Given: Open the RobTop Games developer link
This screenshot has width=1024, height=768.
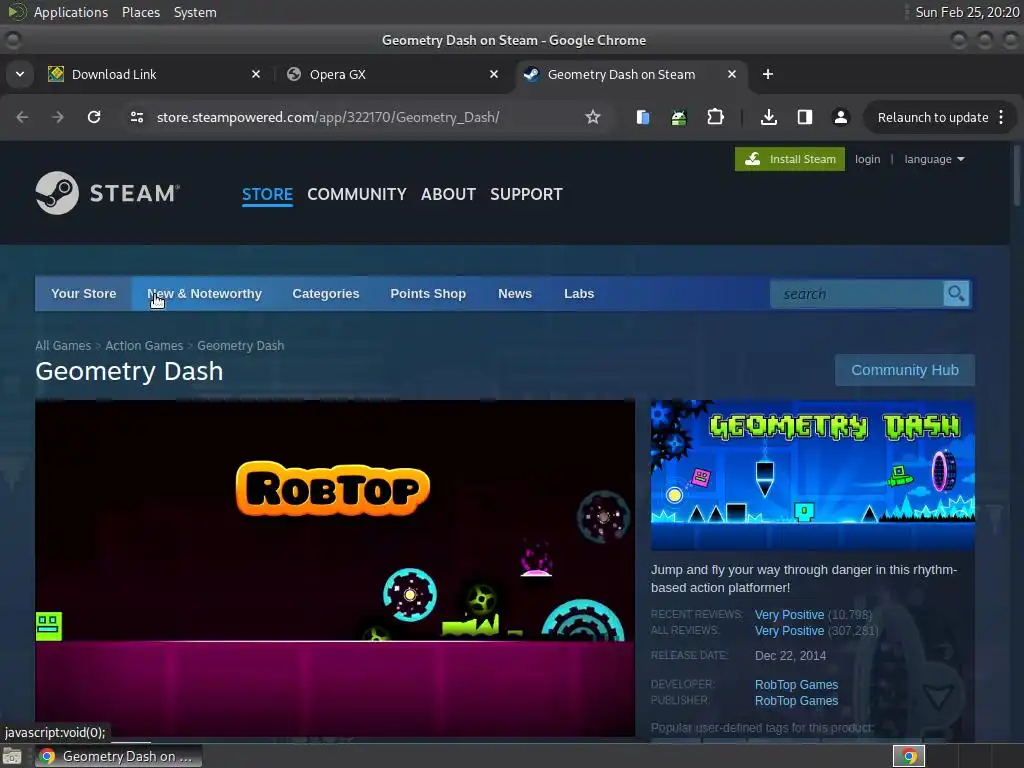Looking at the screenshot, I should (796, 684).
